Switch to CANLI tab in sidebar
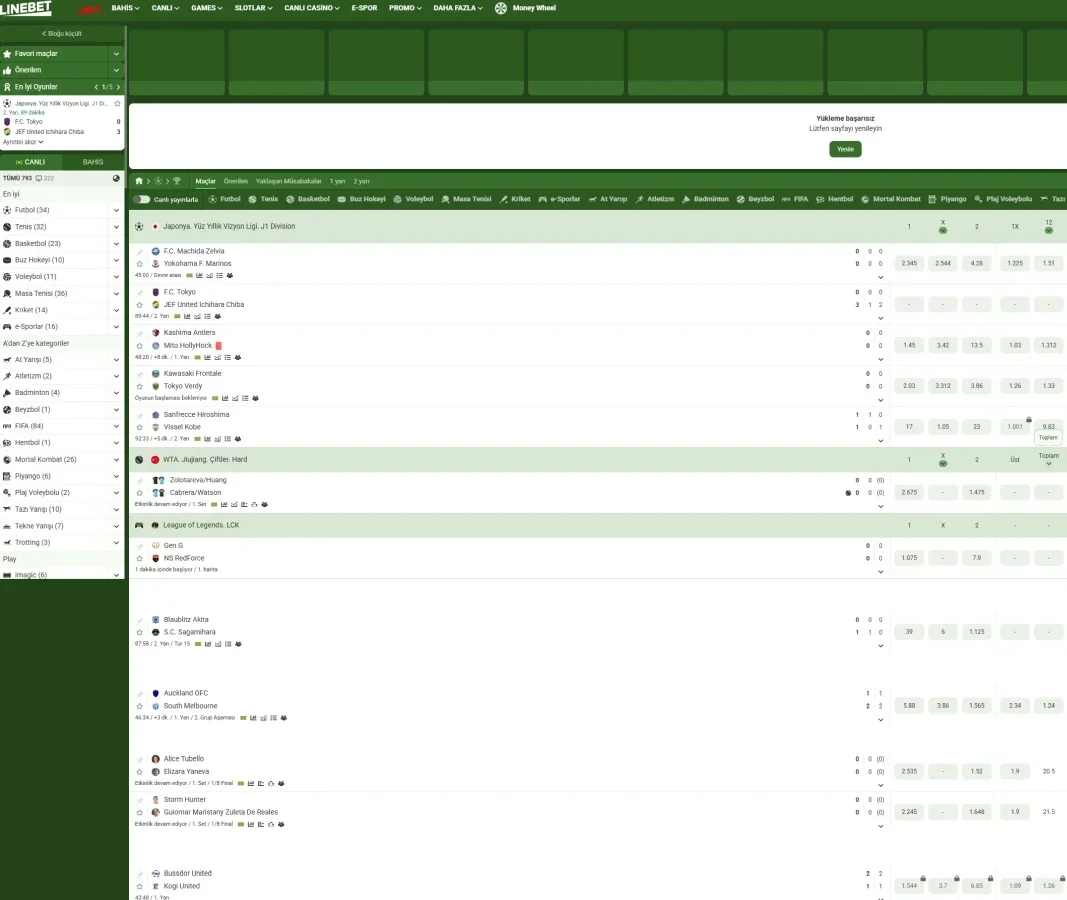The height and width of the screenshot is (900, 1067). pos(31,162)
